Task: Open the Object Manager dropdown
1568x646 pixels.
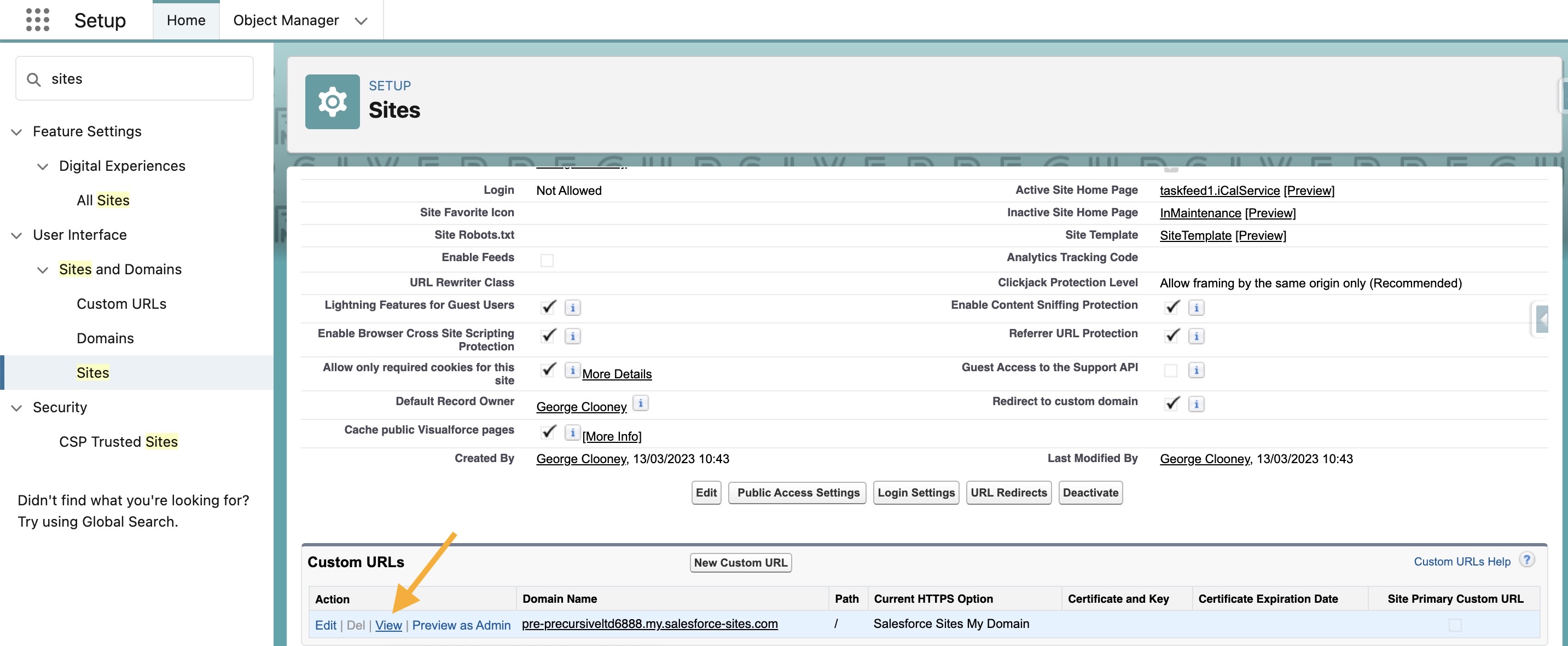Action: [361, 20]
